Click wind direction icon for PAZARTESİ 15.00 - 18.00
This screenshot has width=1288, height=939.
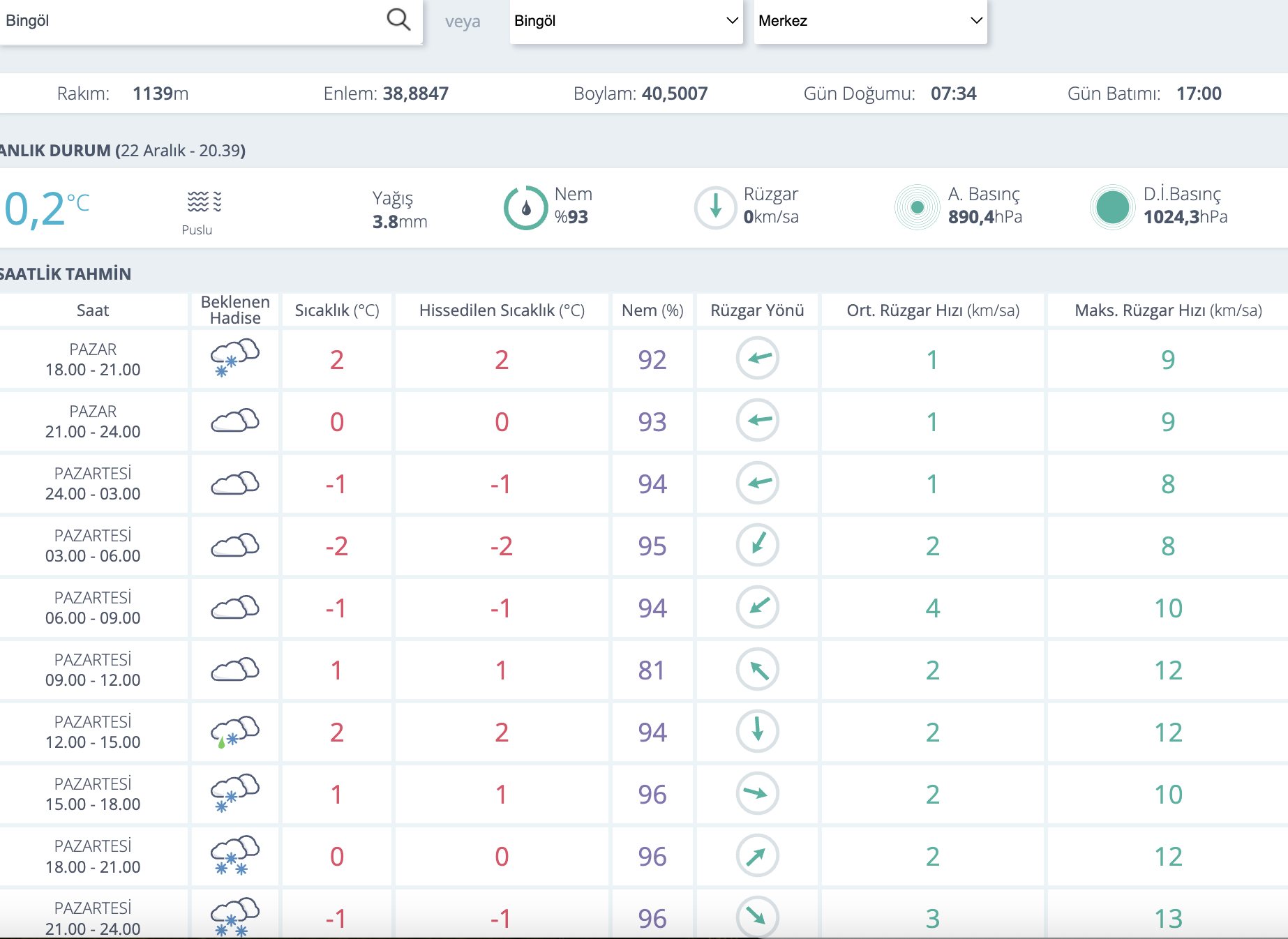click(757, 793)
